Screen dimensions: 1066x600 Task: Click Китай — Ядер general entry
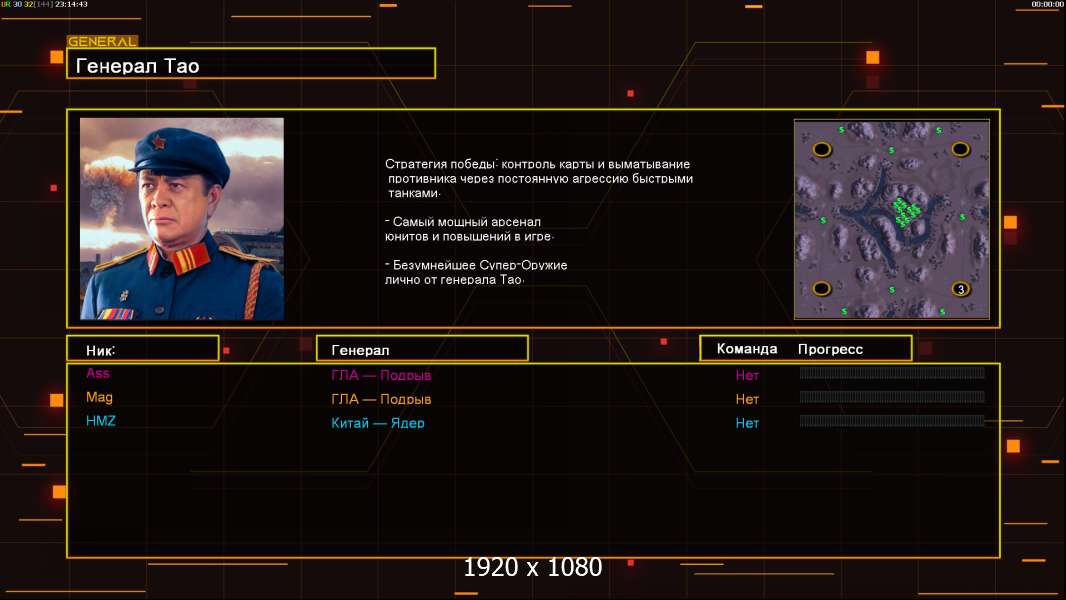click(x=377, y=423)
